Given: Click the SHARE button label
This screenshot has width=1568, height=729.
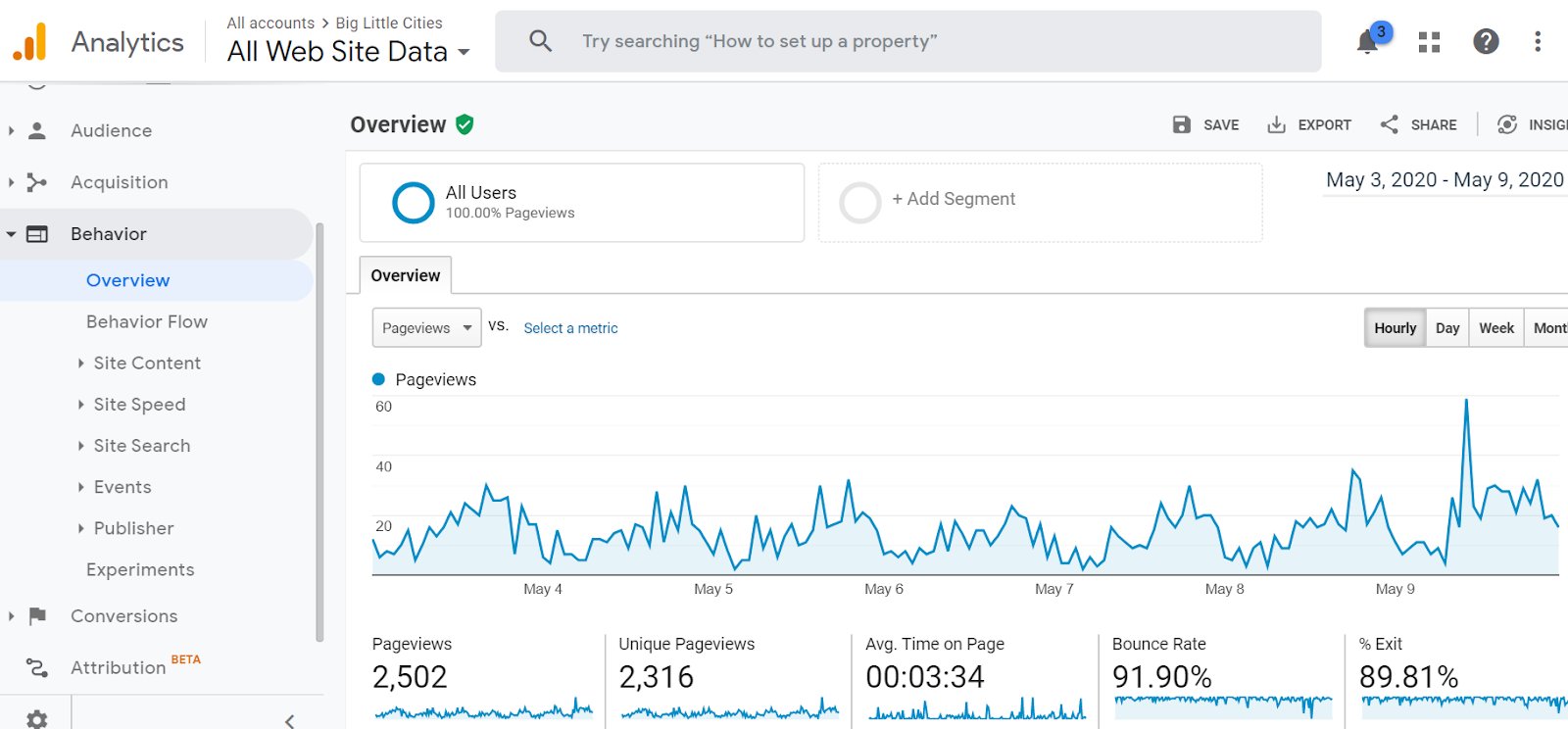Looking at the screenshot, I should [x=1434, y=124].
